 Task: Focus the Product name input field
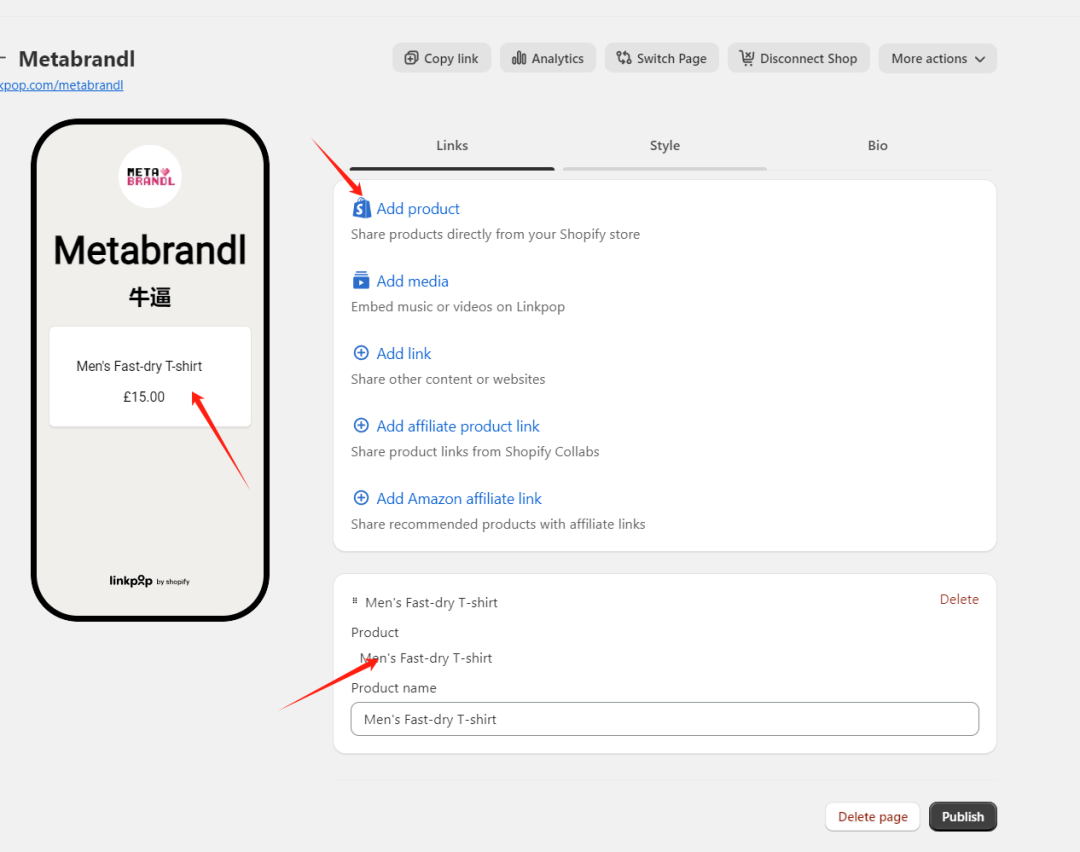pyautogui.click(x=665, y=719)
